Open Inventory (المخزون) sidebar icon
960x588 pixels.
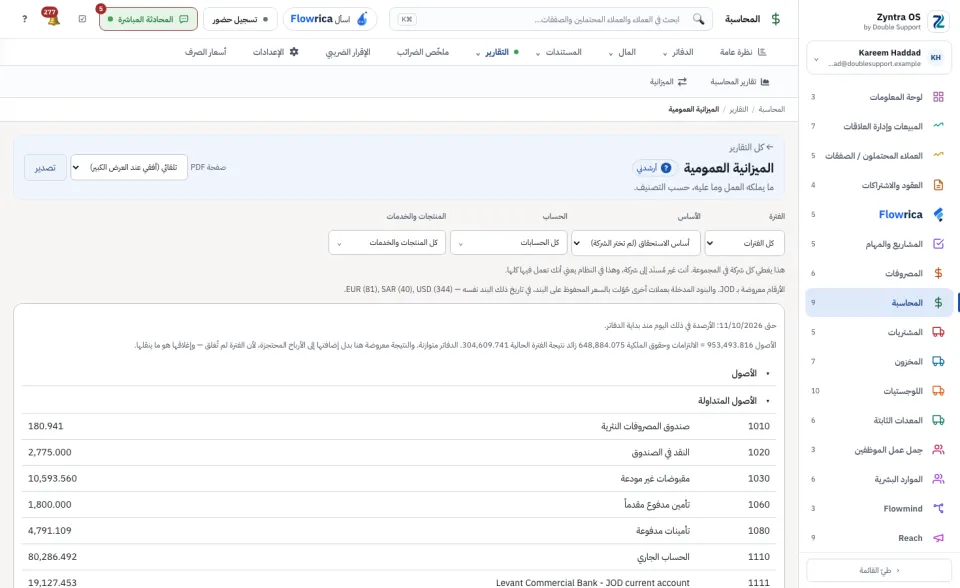938,361
